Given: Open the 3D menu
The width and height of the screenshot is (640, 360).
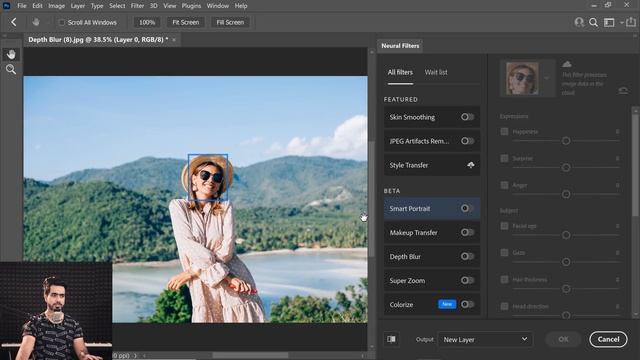Looking at the screenshot, I should [x=153, y=6].
